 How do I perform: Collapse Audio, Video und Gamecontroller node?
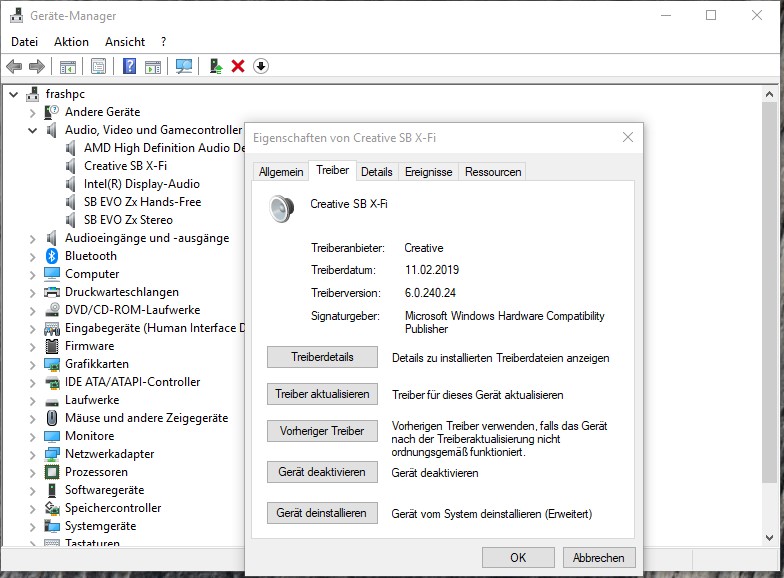[32, 130]
